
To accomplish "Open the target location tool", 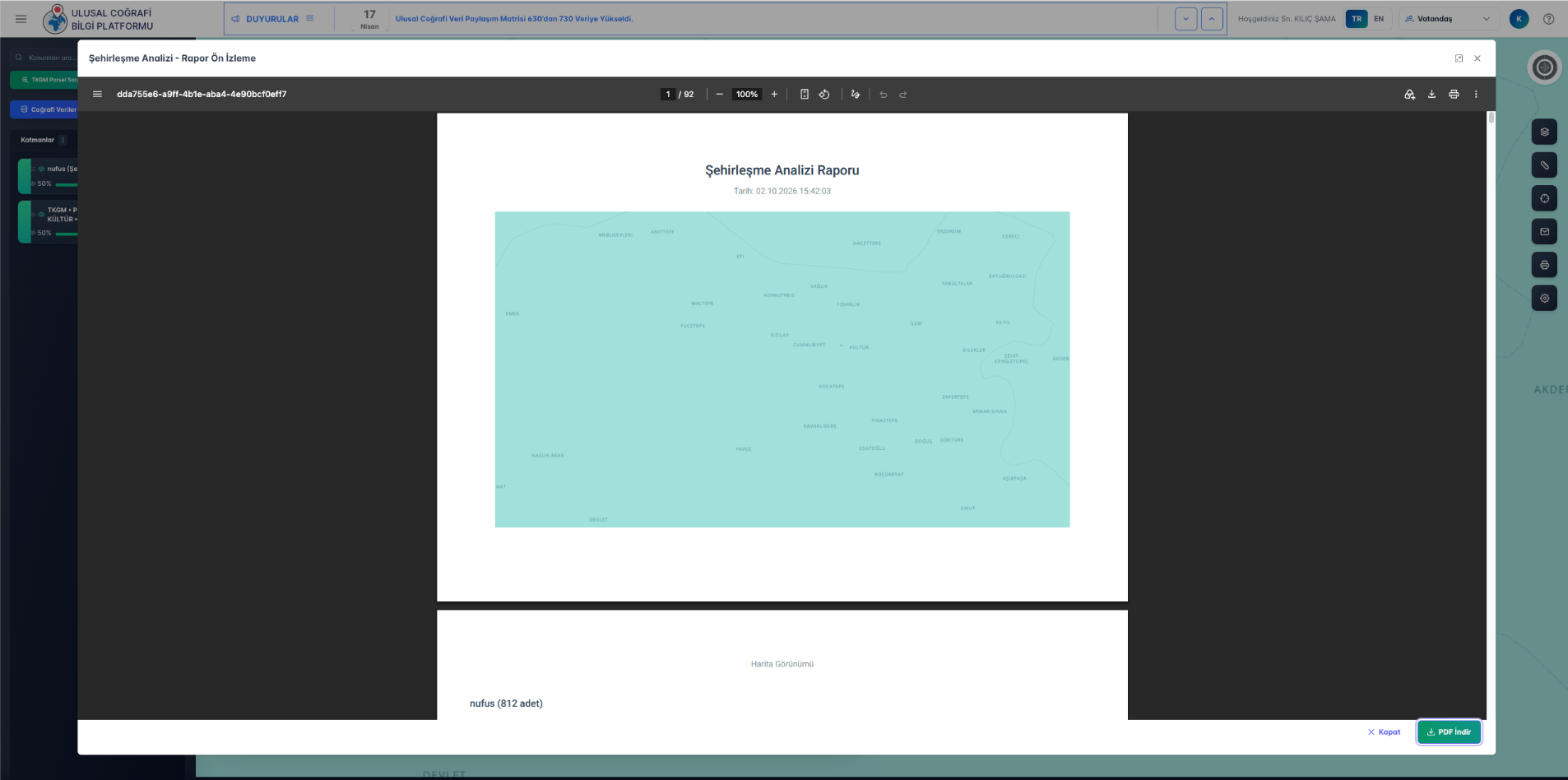I will [1544, 198].
